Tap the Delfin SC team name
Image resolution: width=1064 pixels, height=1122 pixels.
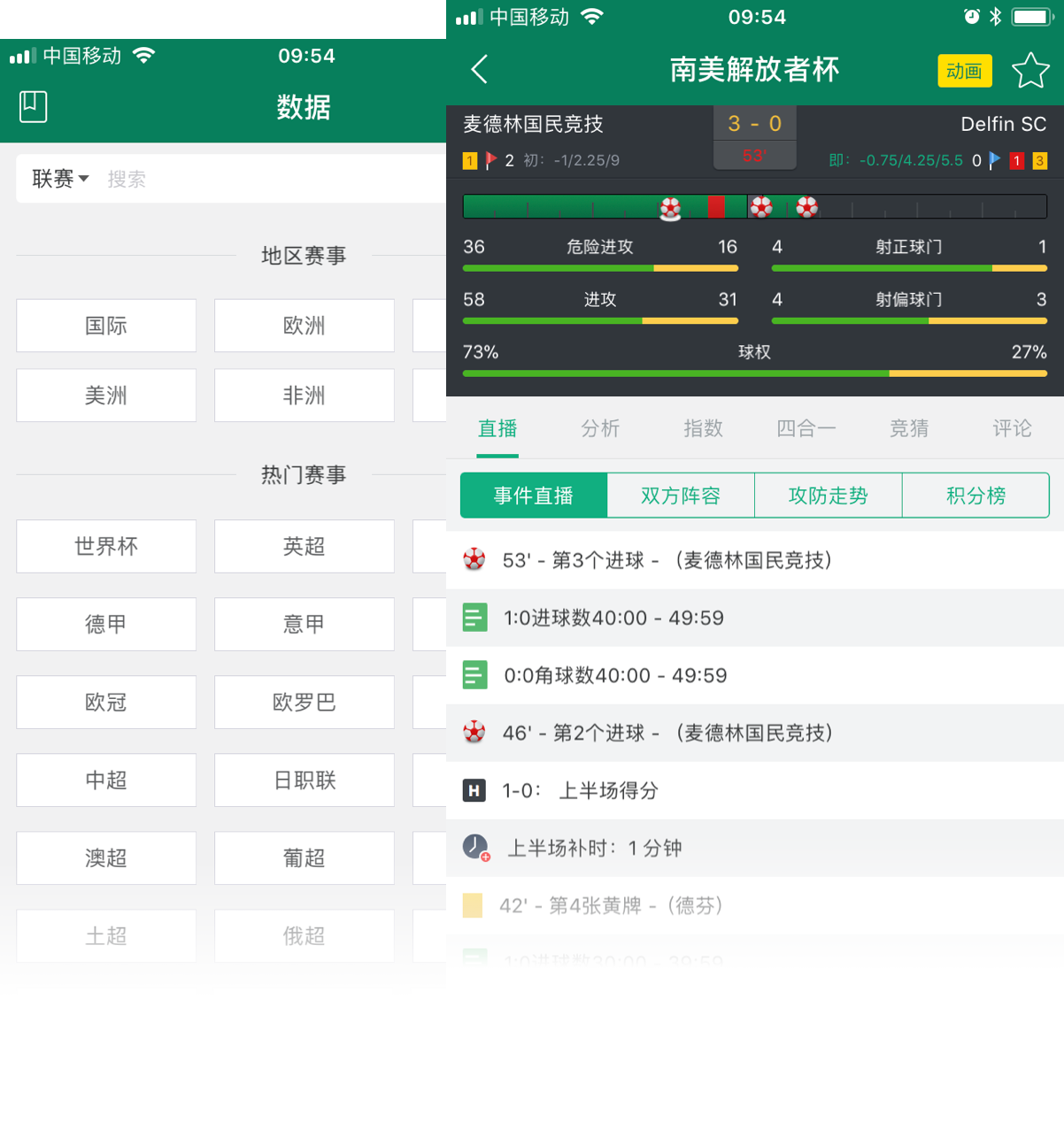click(x=1004, y=124)
